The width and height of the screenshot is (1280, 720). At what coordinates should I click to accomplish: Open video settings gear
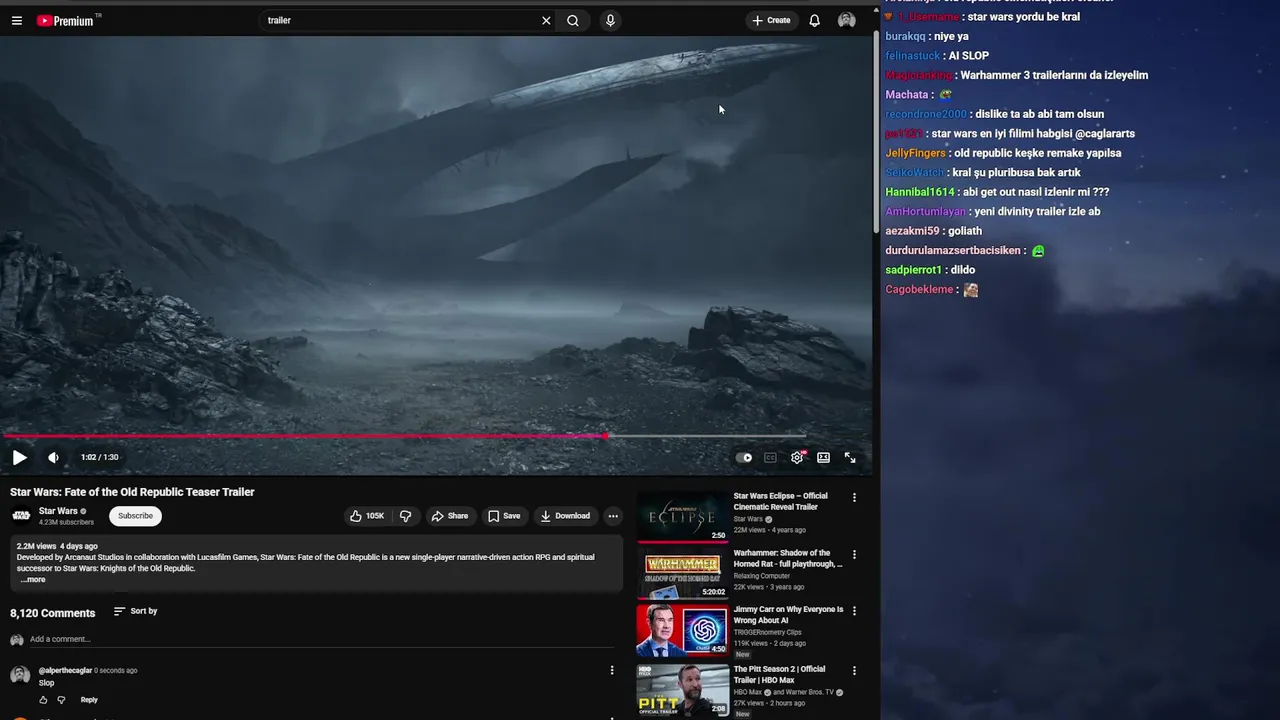tap(797, 457)
